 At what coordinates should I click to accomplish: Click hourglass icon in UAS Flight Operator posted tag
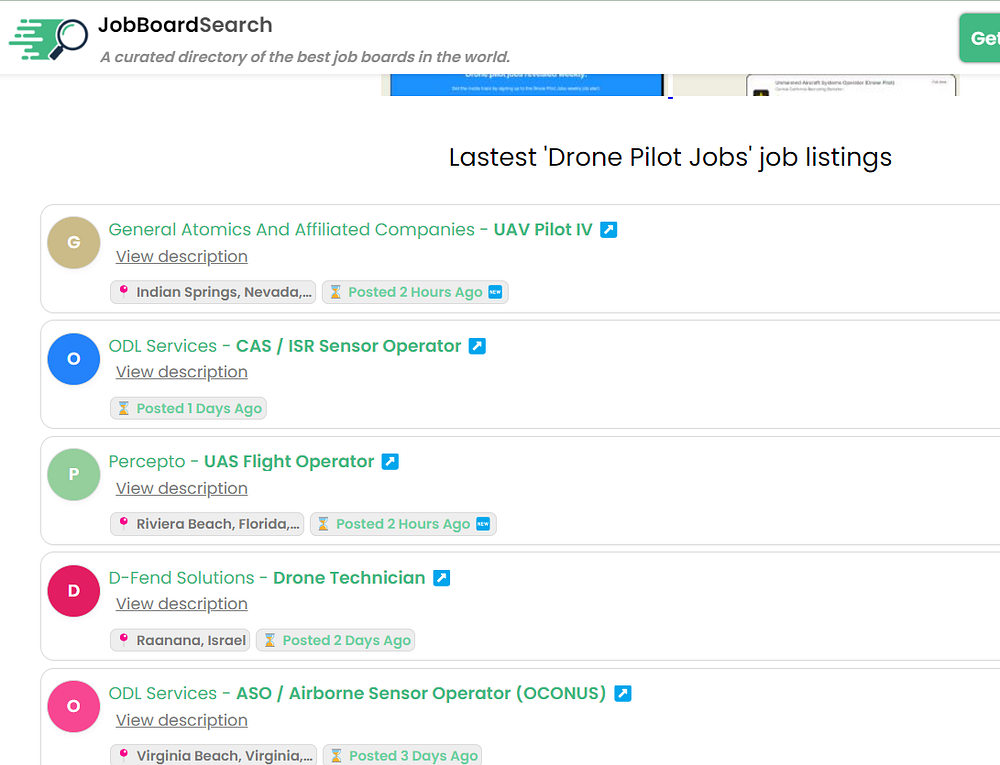(x=323, y=524)
